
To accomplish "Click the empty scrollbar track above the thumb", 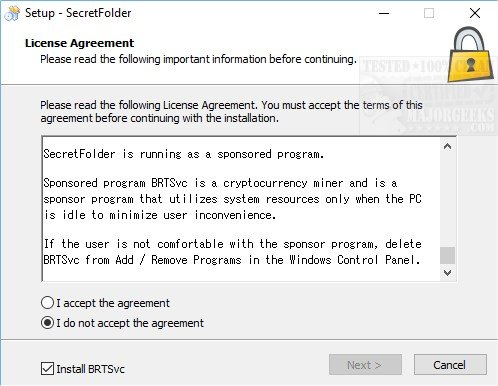I will coord(447,200).
